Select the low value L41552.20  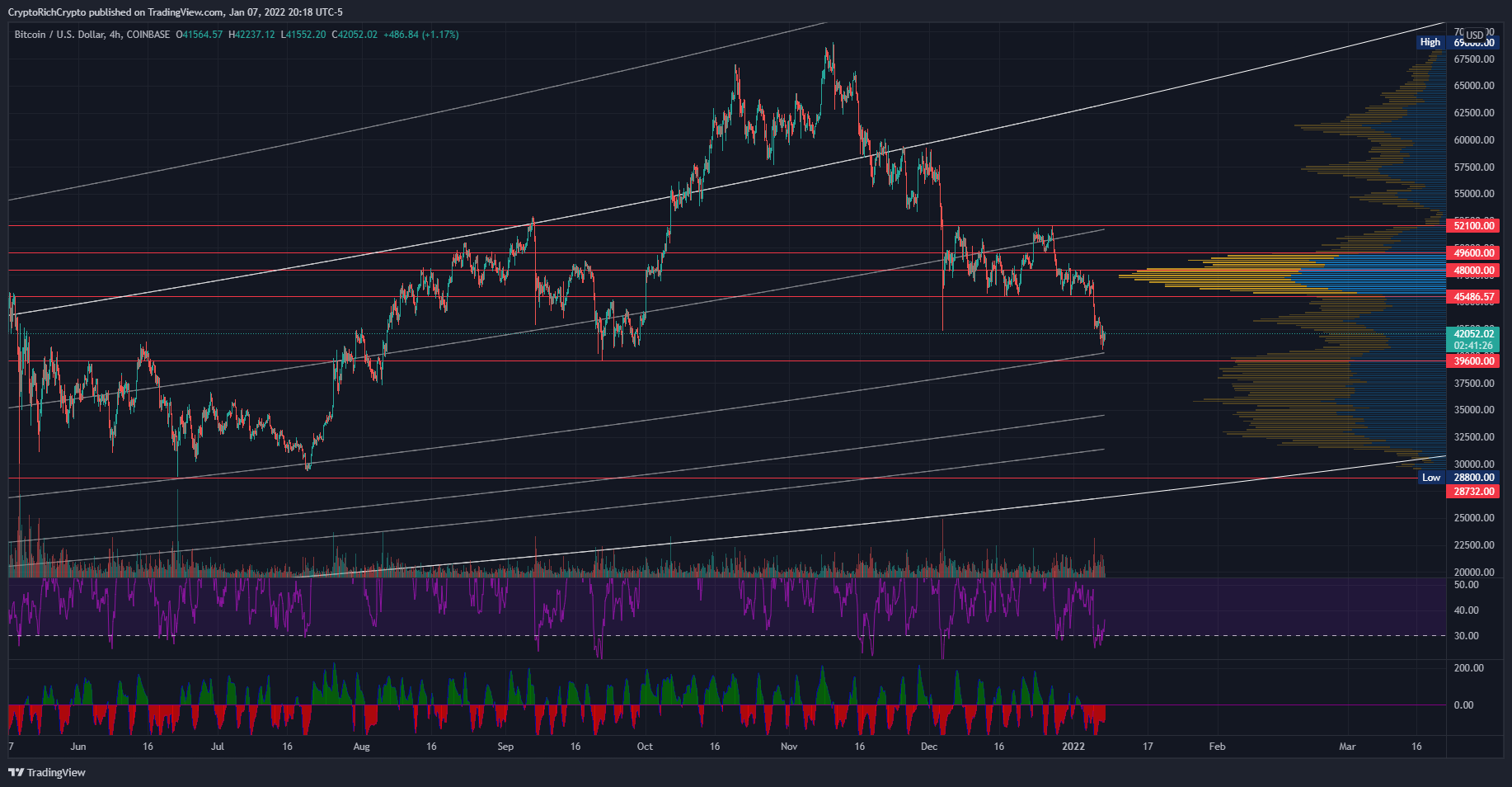(303, 35)
